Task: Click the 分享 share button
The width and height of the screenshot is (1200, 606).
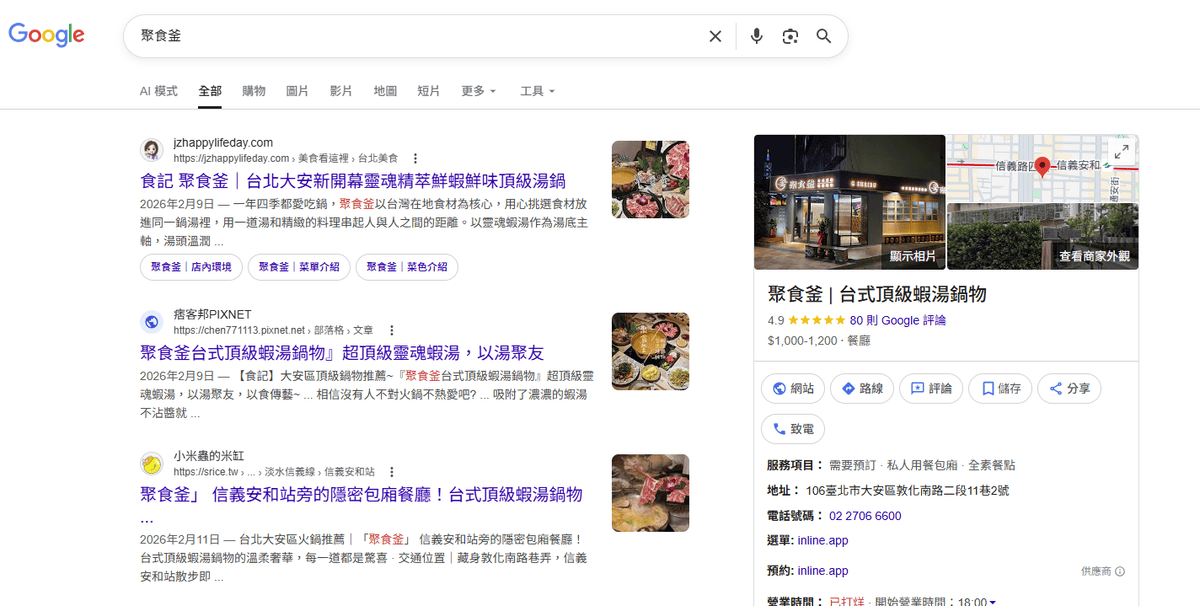Action: [x=1069, y=389]
